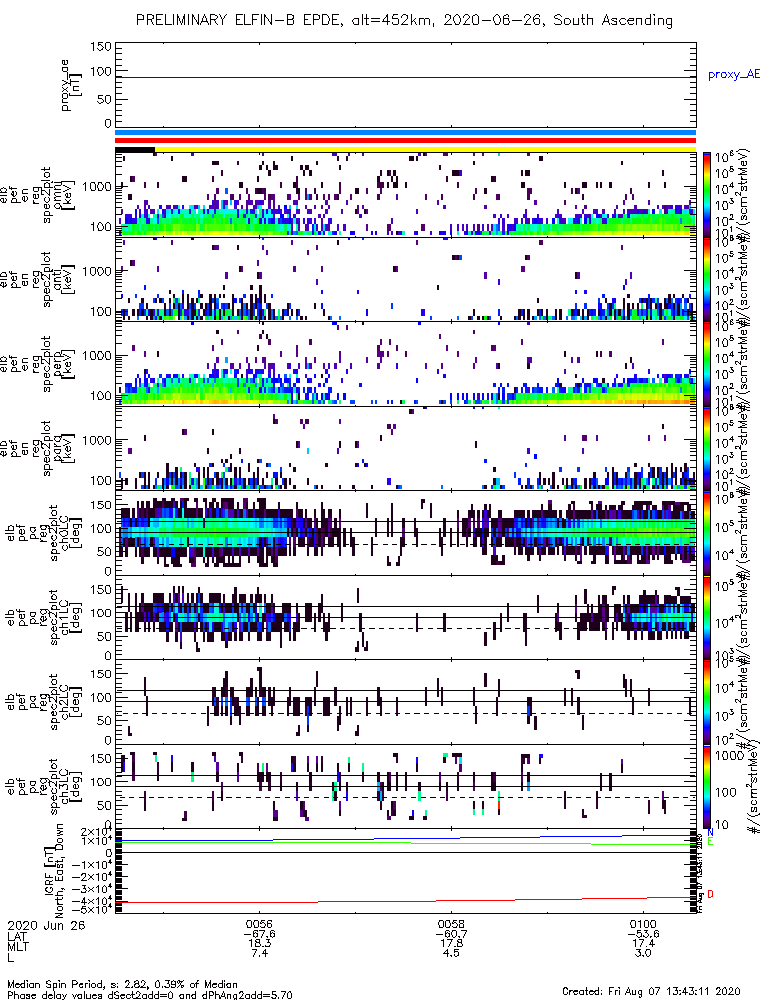This screenshot has width=775, height=1000.
Task: Click the LAT value '-67.6'
Action: click(x=259, y=934)
